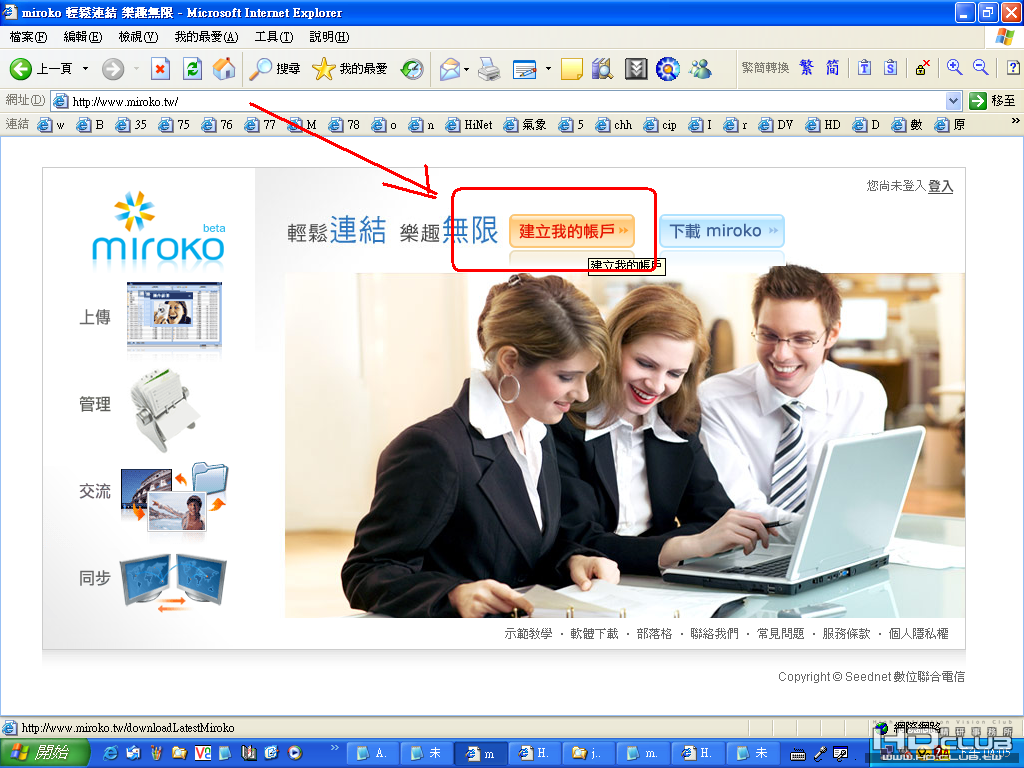
Task: Open the 聯絡我們 contact us link
Action: point(714,633)
